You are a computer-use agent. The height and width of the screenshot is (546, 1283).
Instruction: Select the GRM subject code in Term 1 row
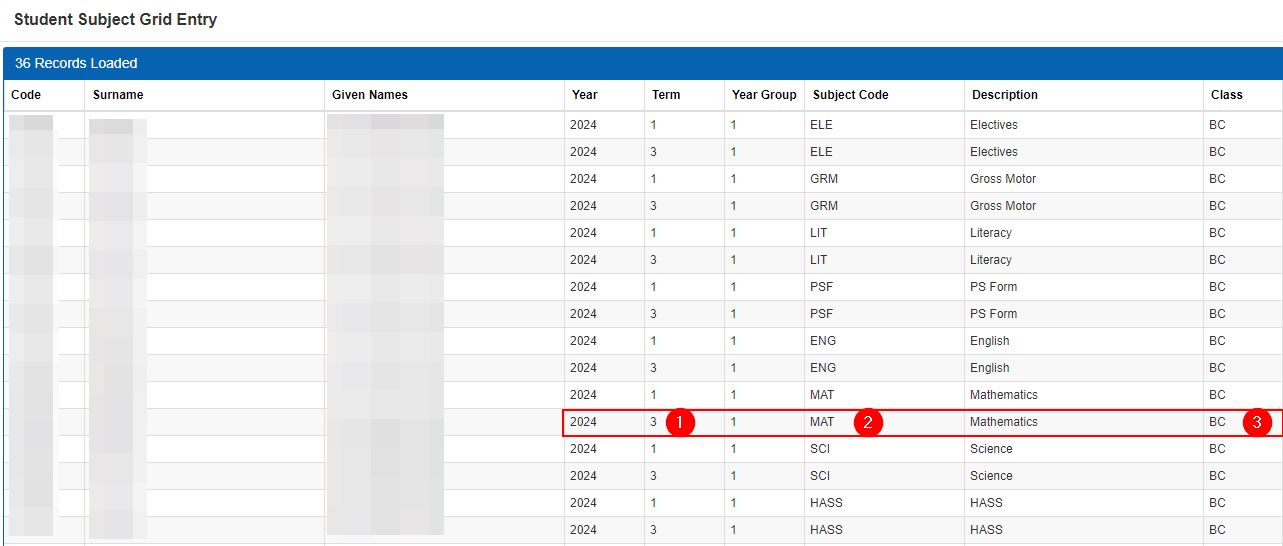[824, 179]
